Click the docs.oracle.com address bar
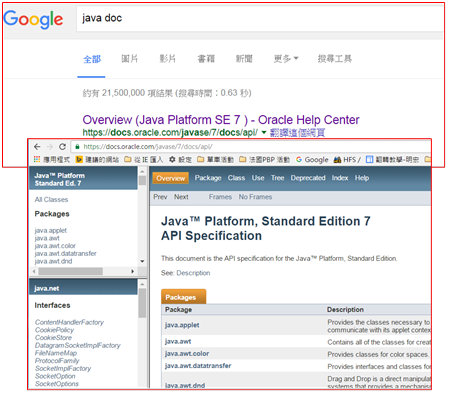This screenshot has width=449, height=394. pyautogui.click(x=251, y=147)
